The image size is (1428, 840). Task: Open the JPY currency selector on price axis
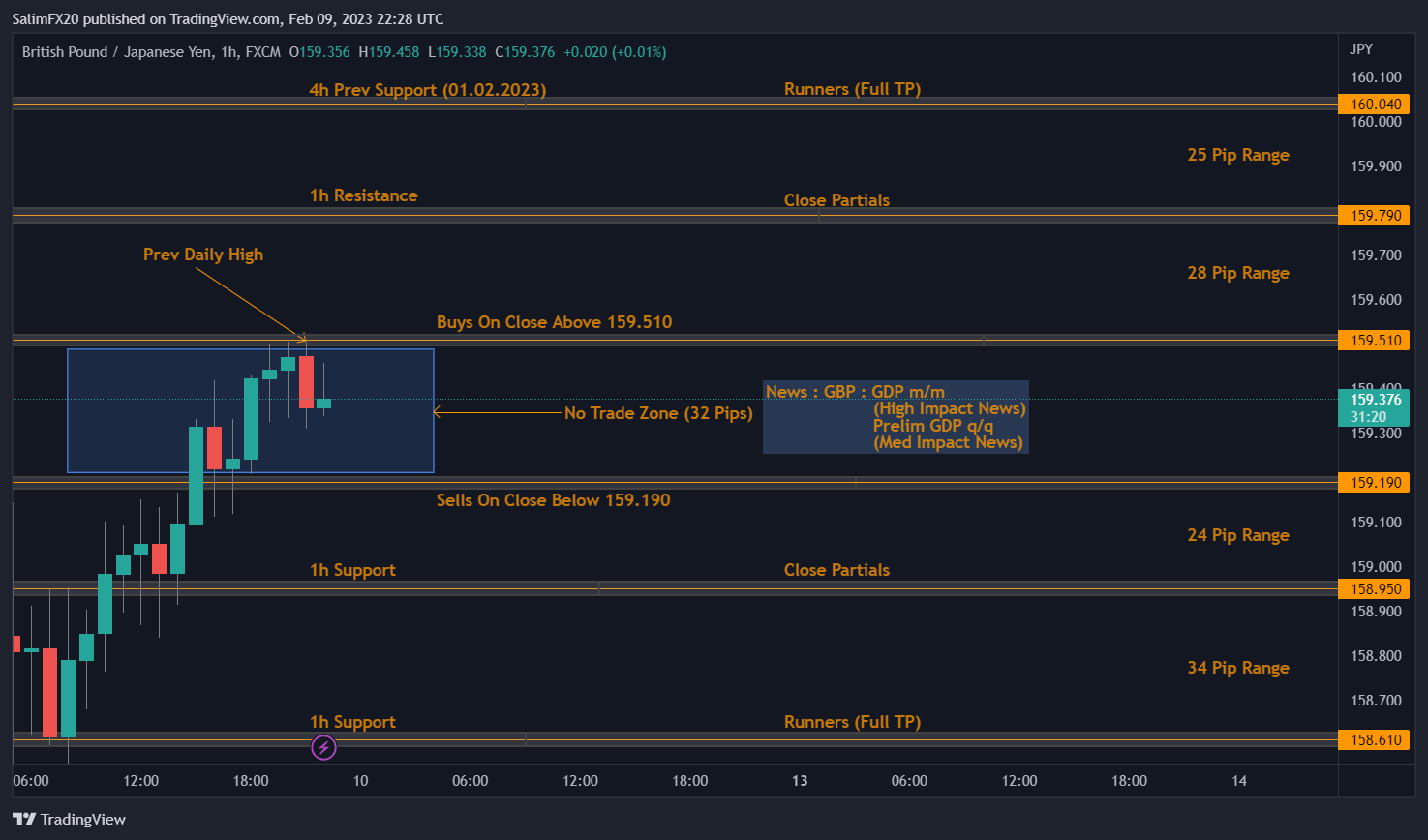pyautogui.click(x=1361, y=49)
